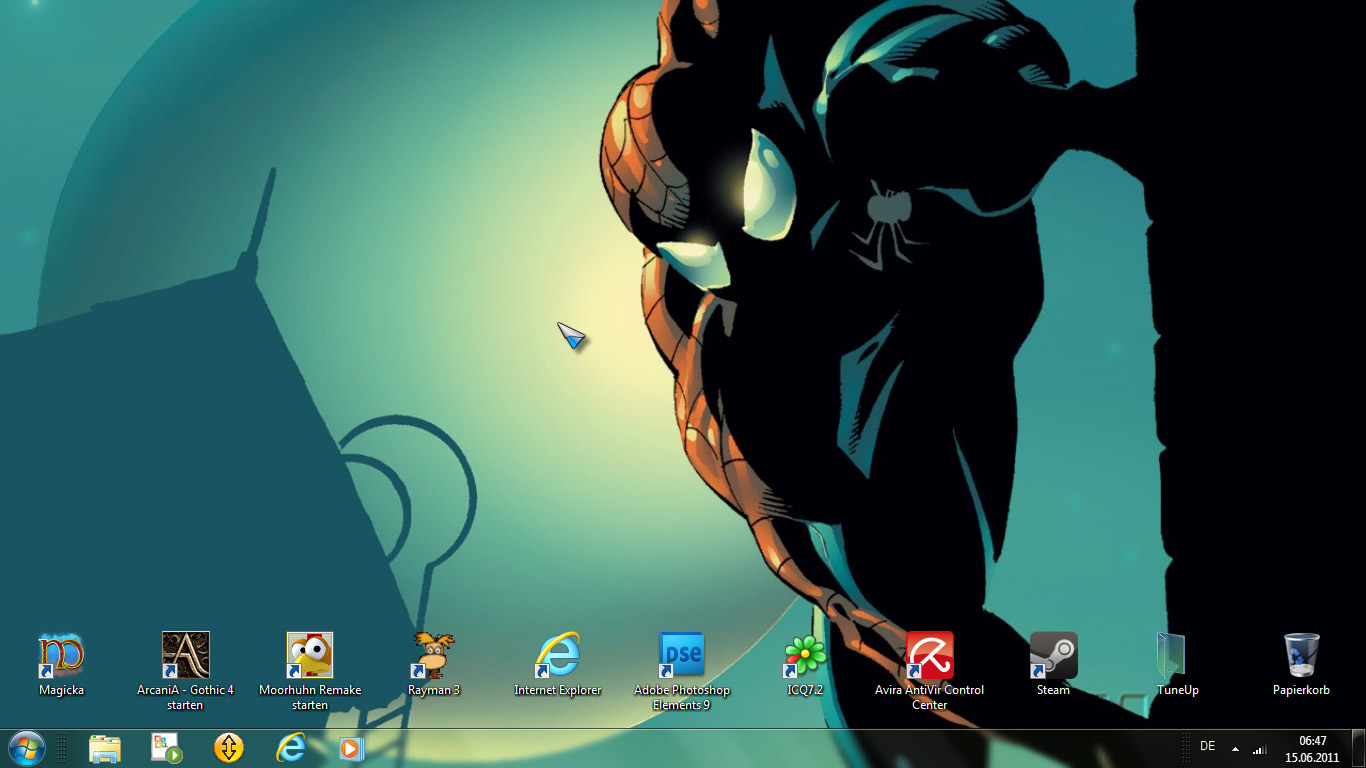Screen dimensions: 1366x768
Task: Launch Internet Explorer from the taskbar
Action: (291, 748)
